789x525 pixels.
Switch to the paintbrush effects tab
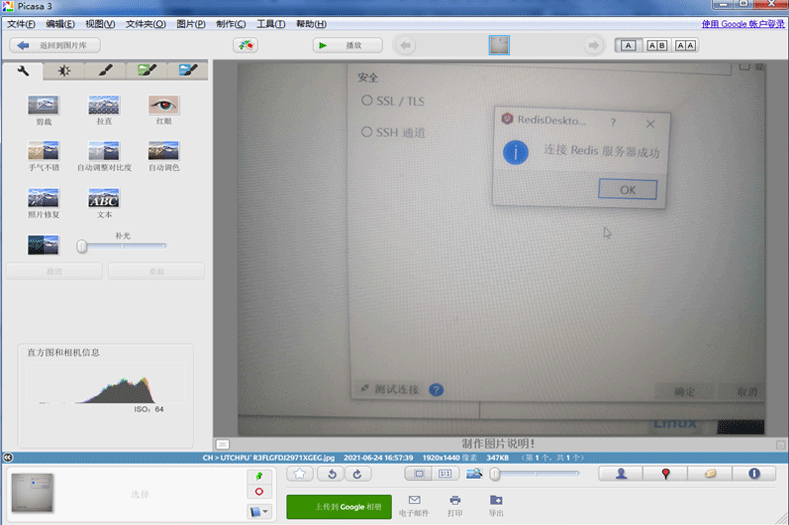click(105, 71)
